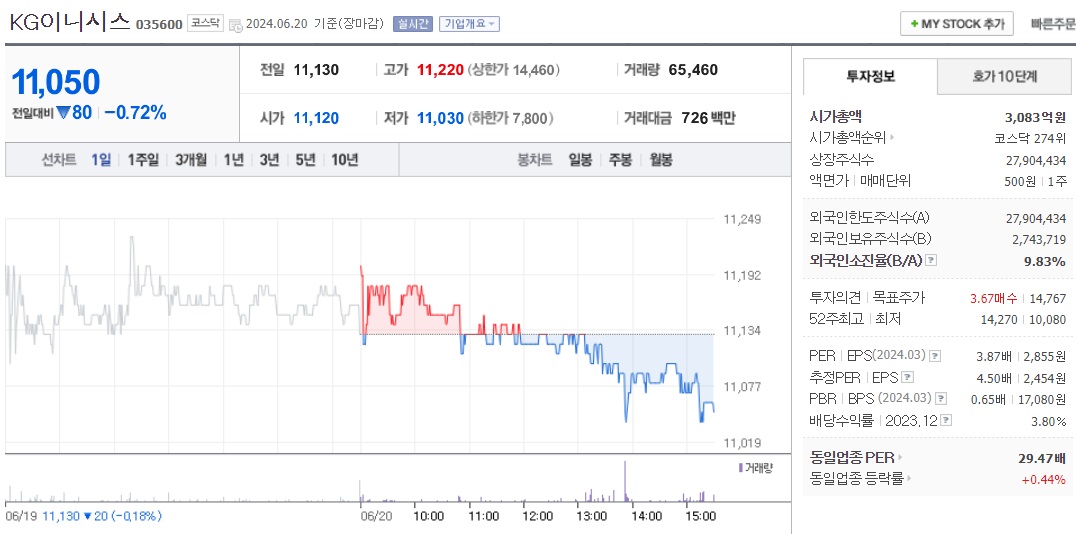
Task: Open help icon next to PBR BPS
Action: pyautogui.click(x=941, y=399)
